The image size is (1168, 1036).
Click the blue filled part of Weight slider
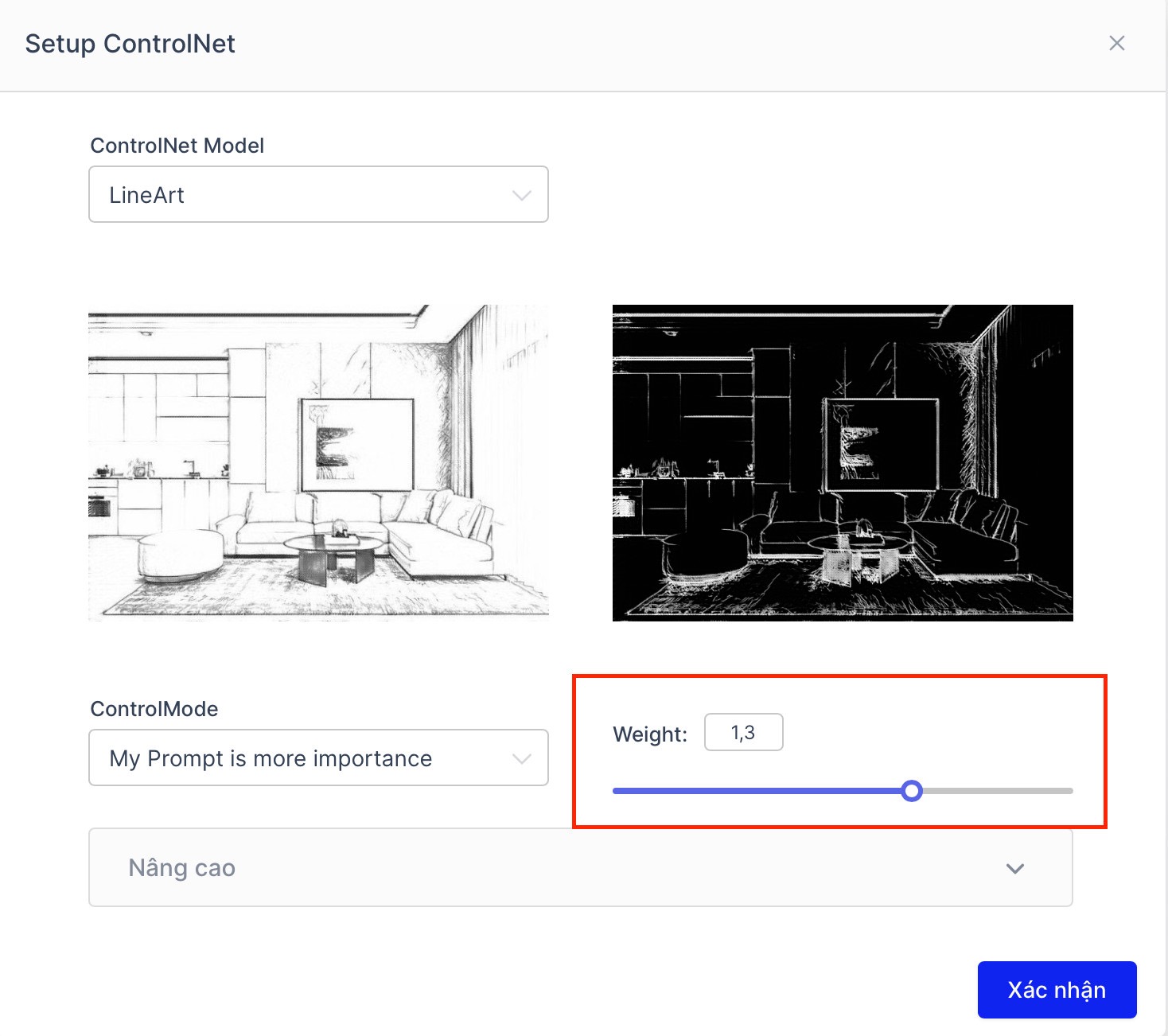pos(756,791)
